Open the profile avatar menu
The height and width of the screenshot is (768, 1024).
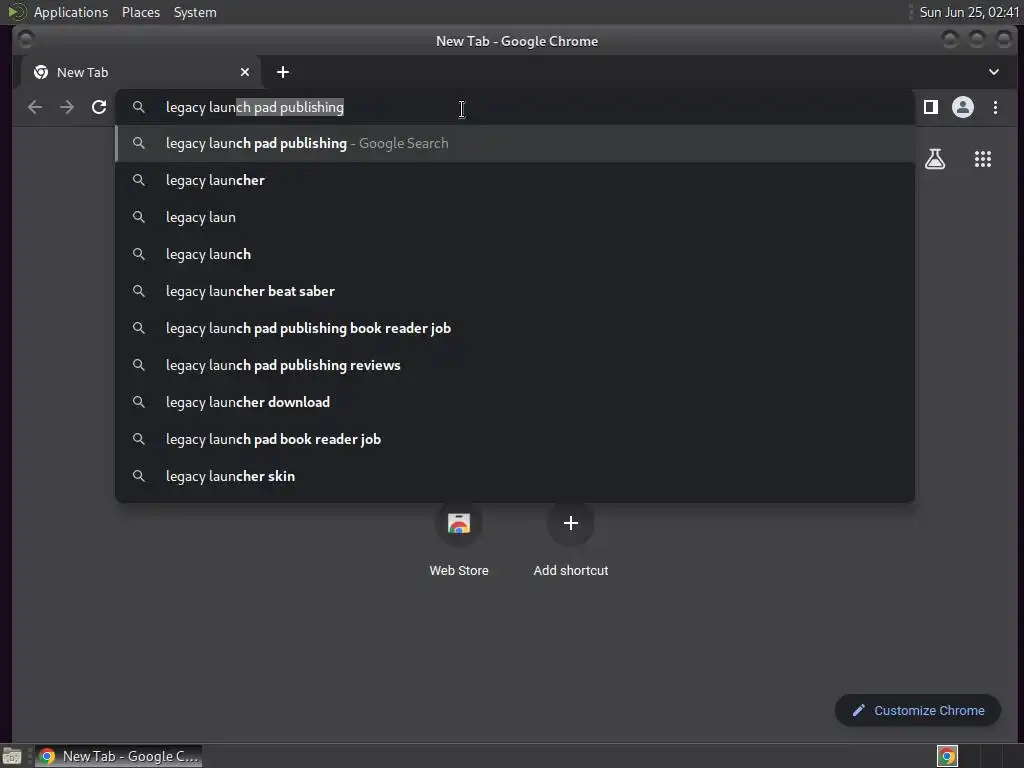coord(963,107)
